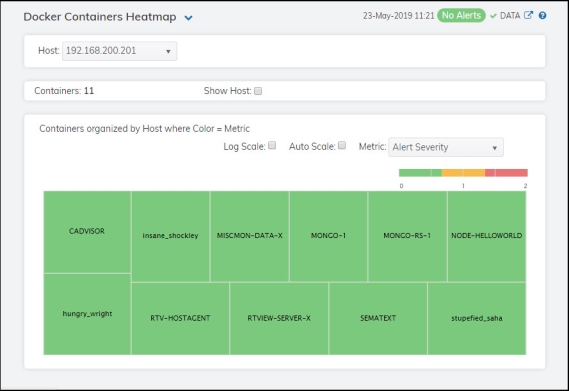Enable the Auto Scale checkbox

pyautogui.click(x=342, y=146)
